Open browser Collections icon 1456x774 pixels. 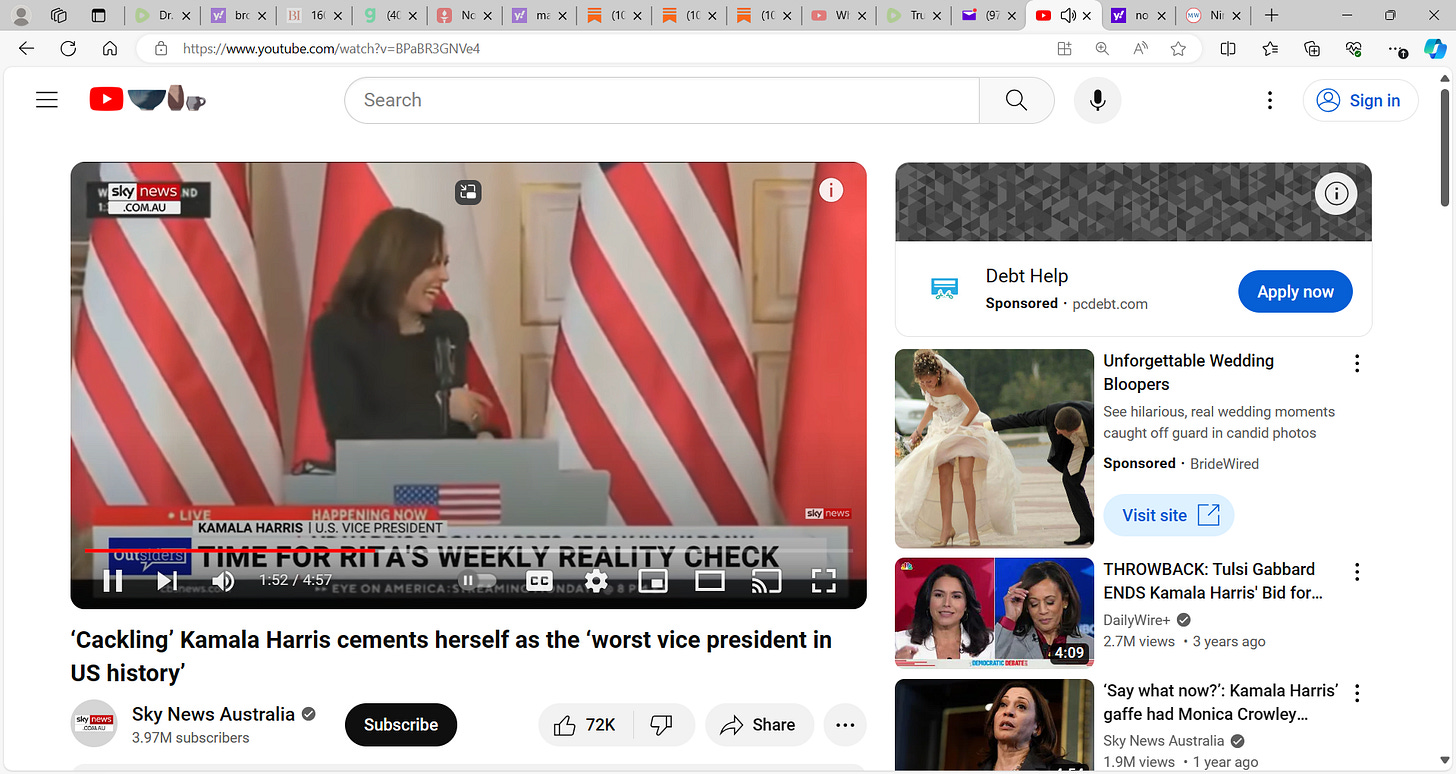[1312, 48]
